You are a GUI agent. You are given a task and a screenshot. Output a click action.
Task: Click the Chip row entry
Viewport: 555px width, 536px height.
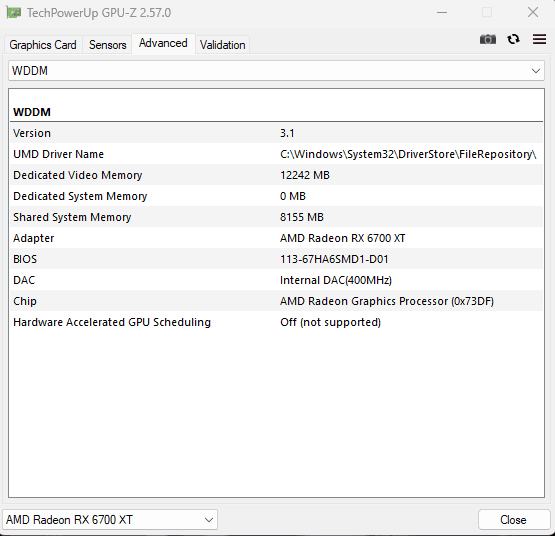pos(276,301)
